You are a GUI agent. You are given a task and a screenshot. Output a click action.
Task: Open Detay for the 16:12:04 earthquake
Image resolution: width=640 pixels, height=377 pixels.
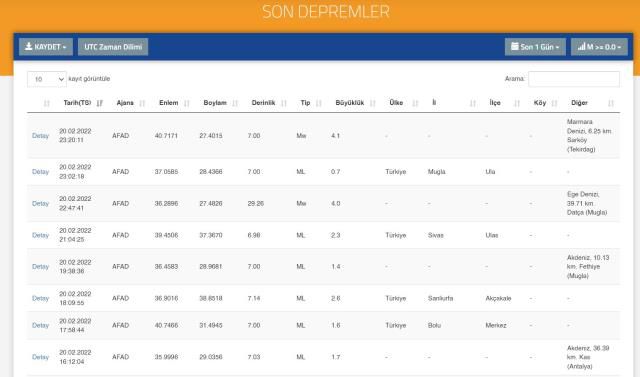(x=40, y=357)
